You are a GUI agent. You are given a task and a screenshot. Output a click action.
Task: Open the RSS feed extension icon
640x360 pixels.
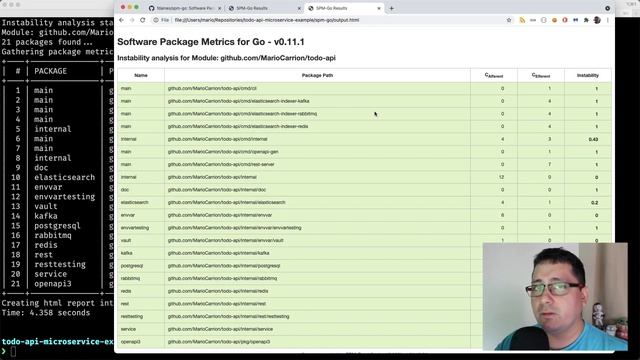pos(522,20)
